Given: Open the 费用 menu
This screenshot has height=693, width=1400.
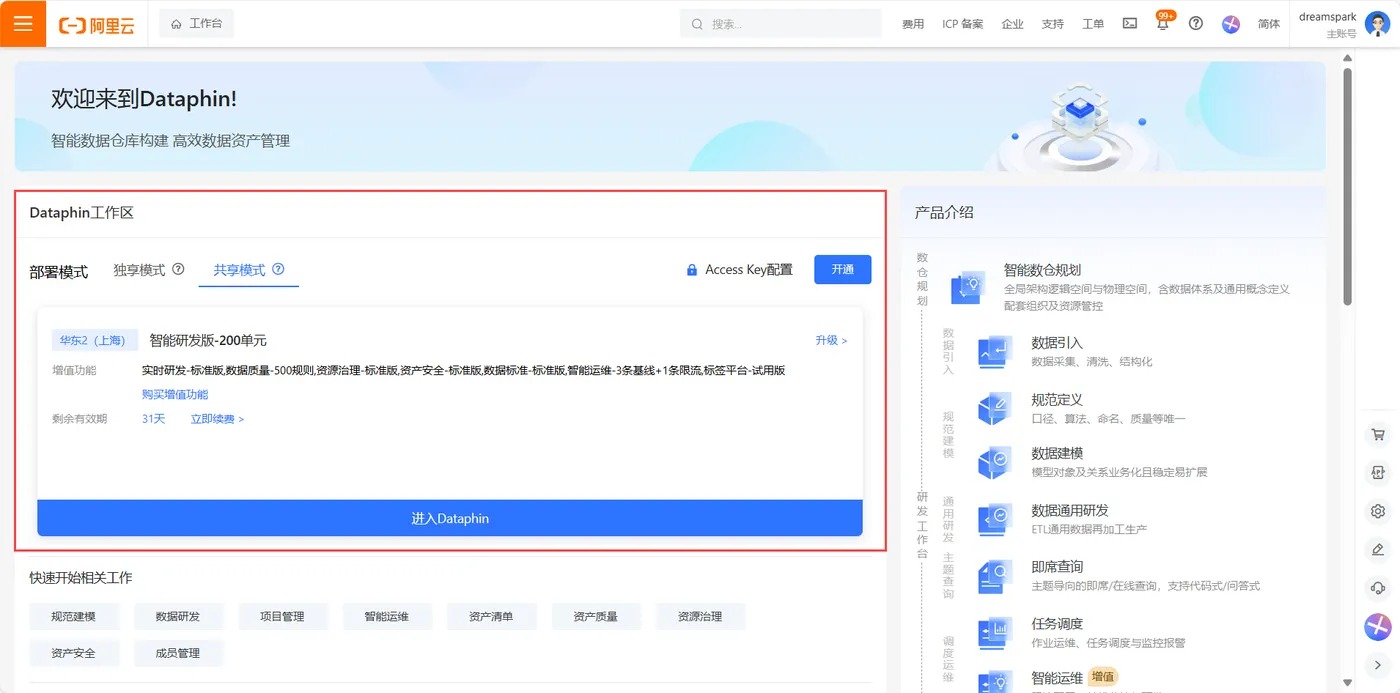Looking at the screenshot, I should (913, 24).
